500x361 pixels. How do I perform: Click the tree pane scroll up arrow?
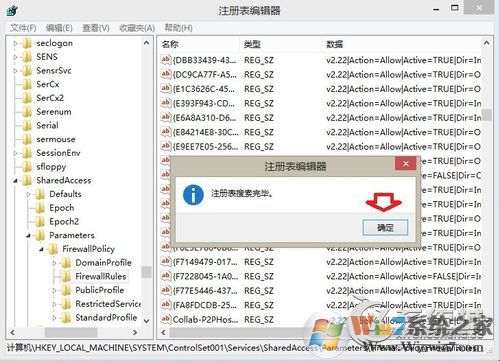click(x=146, y=43)
